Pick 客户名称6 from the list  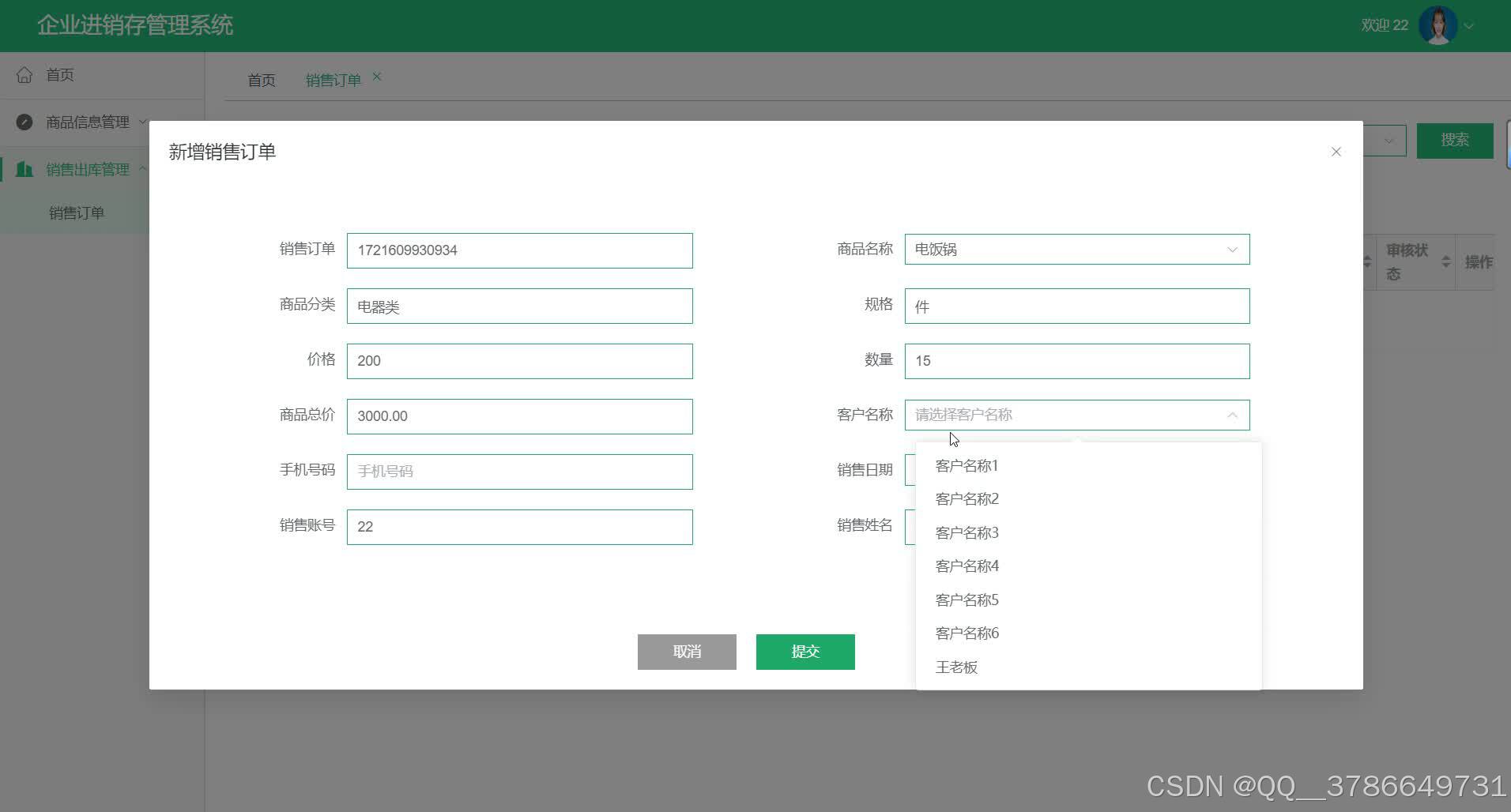pyautogui.click(x=1088, y=633)
